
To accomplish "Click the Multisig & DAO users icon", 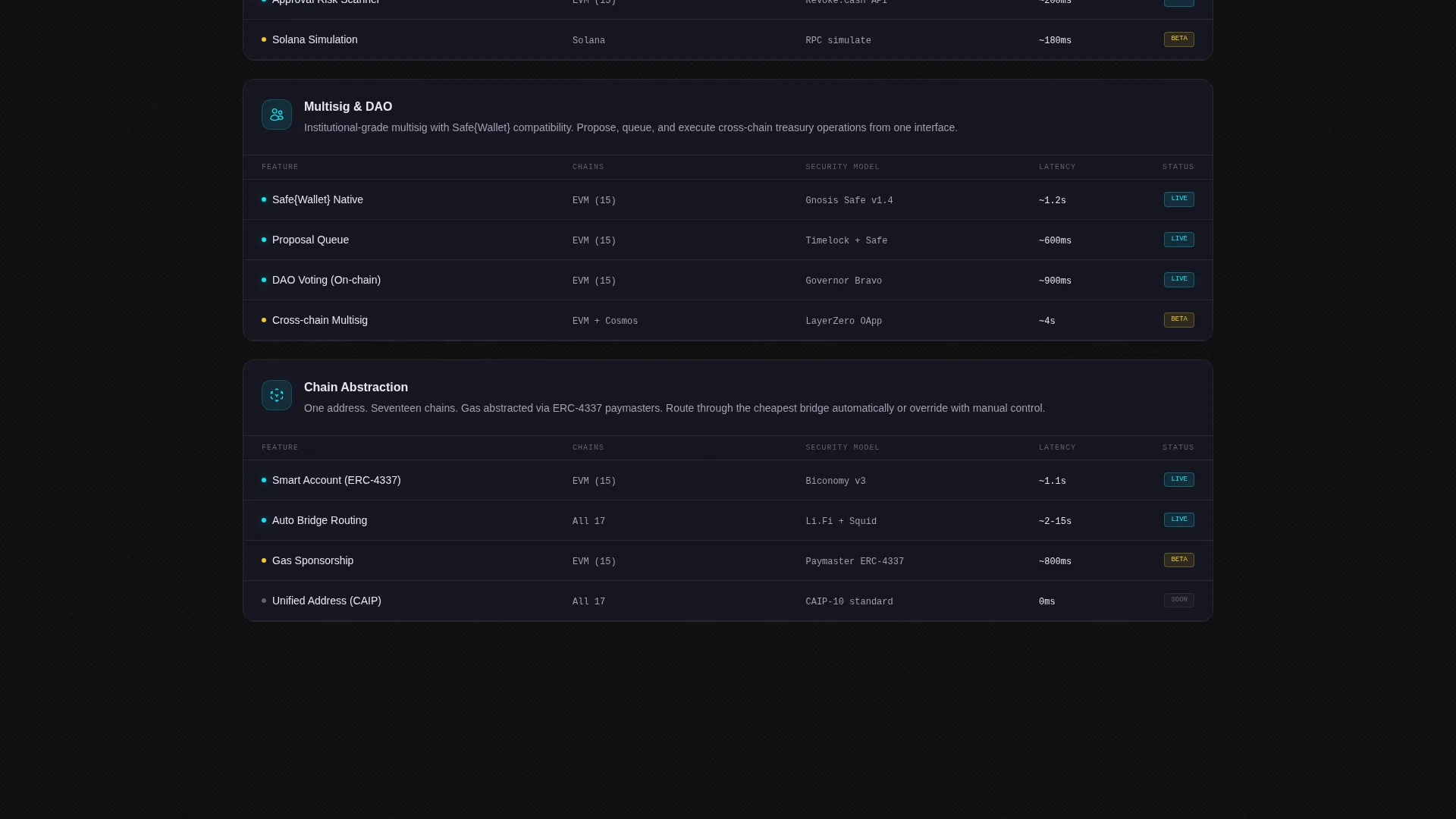I will click(277, 115).
